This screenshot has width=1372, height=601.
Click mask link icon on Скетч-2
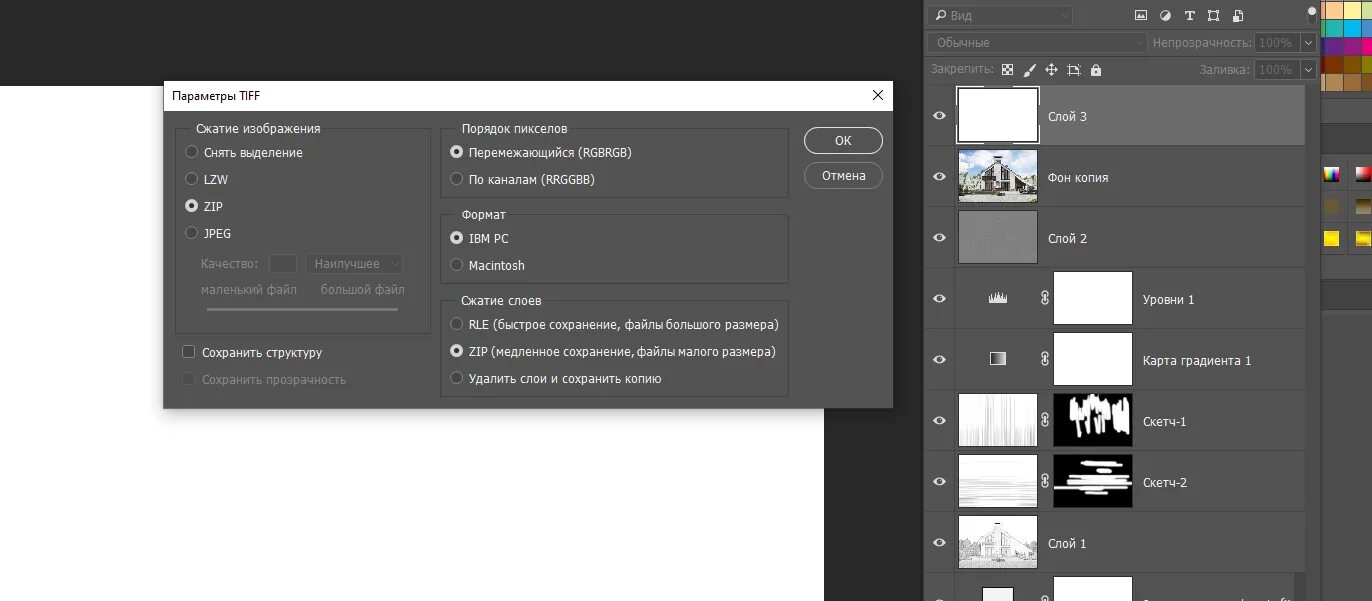click(x=1045, y=481)
